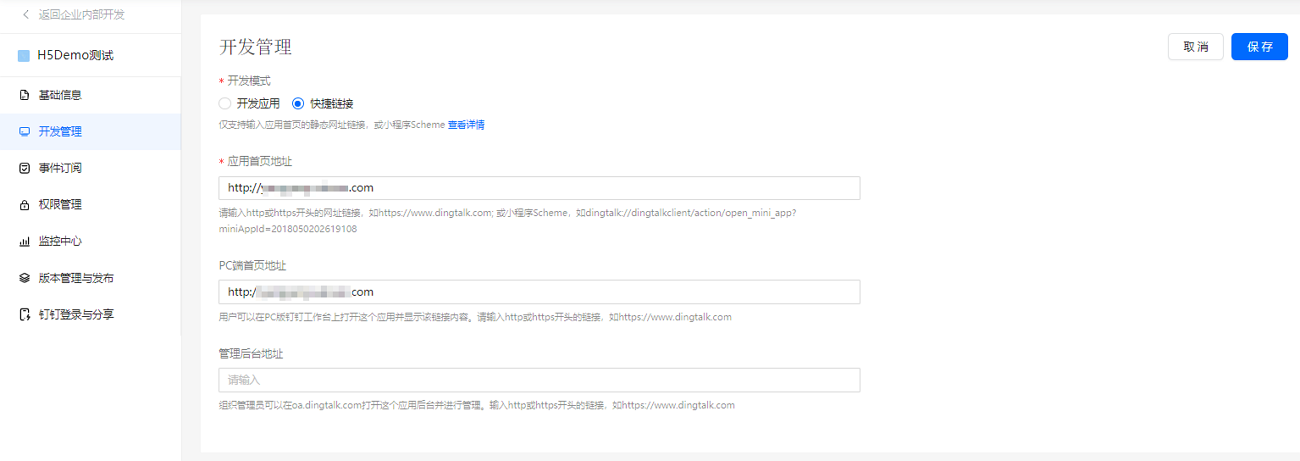Click the PC端首页地址 label
The height and width of the screenshot is (461, 1300).
[x=252, y=265]
